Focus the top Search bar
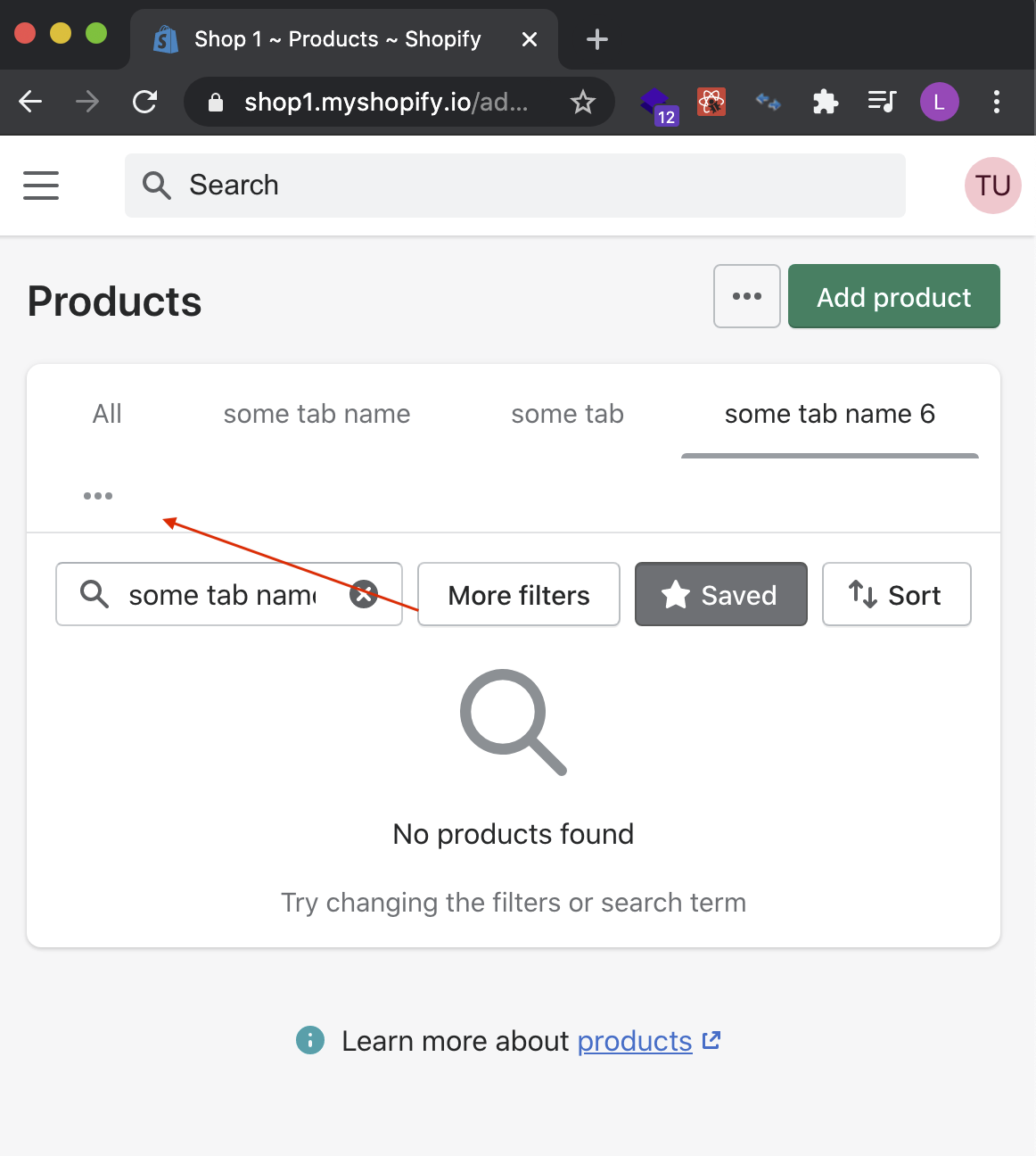This screenshot has width=1036, height=1156. click(515, 186)
